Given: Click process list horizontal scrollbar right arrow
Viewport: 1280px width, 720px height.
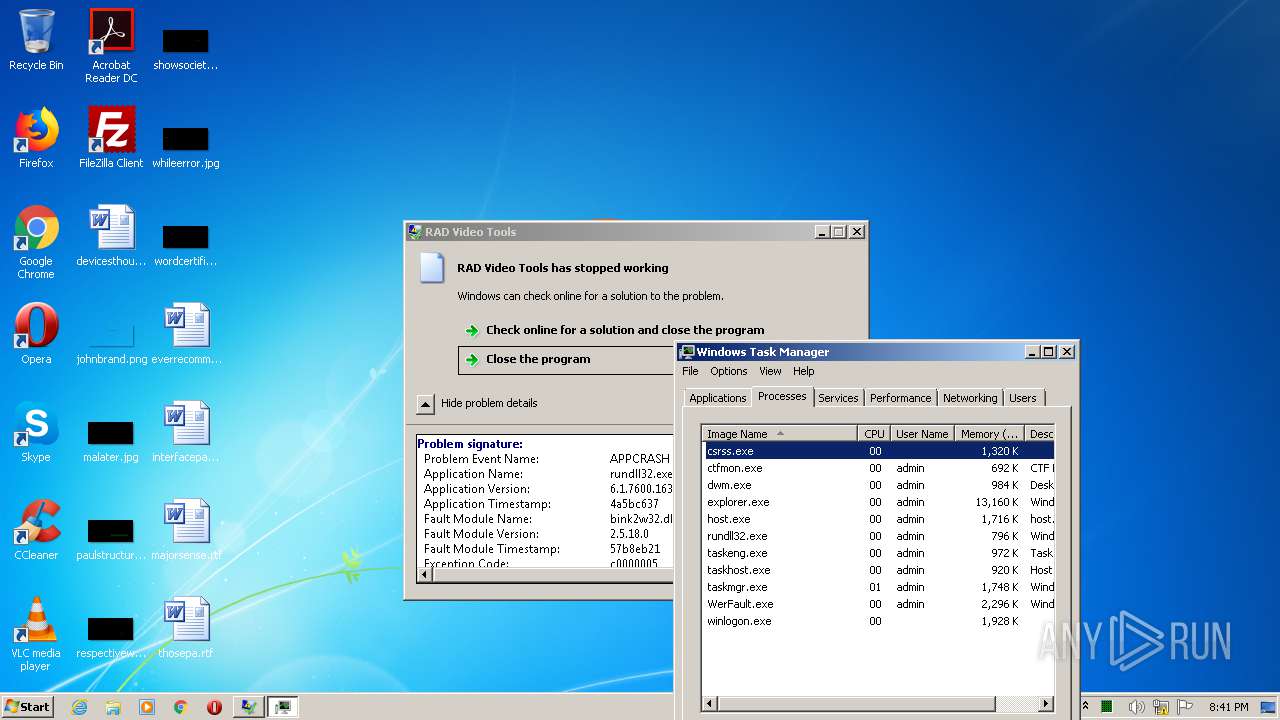Looking at the screenshot, I should coord(1046,704).
